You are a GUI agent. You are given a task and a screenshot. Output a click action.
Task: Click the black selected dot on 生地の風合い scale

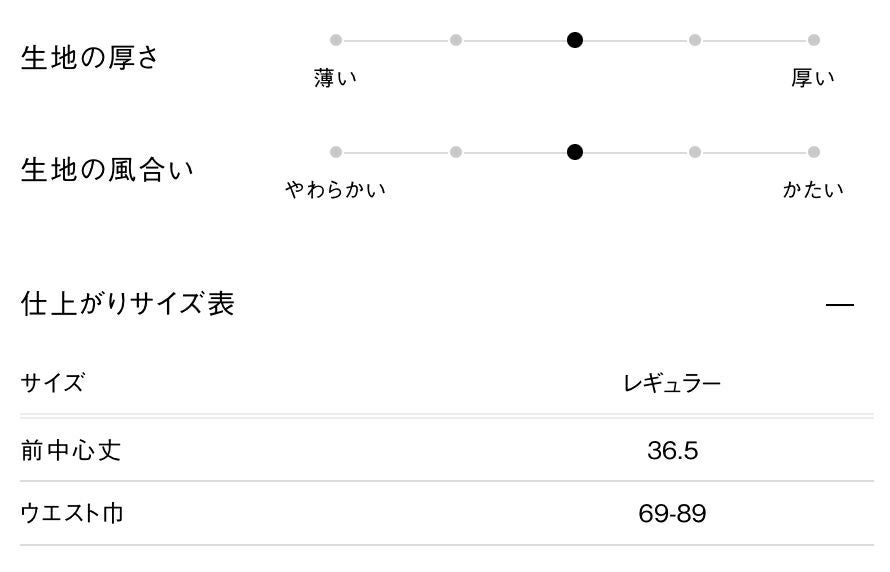575,152
